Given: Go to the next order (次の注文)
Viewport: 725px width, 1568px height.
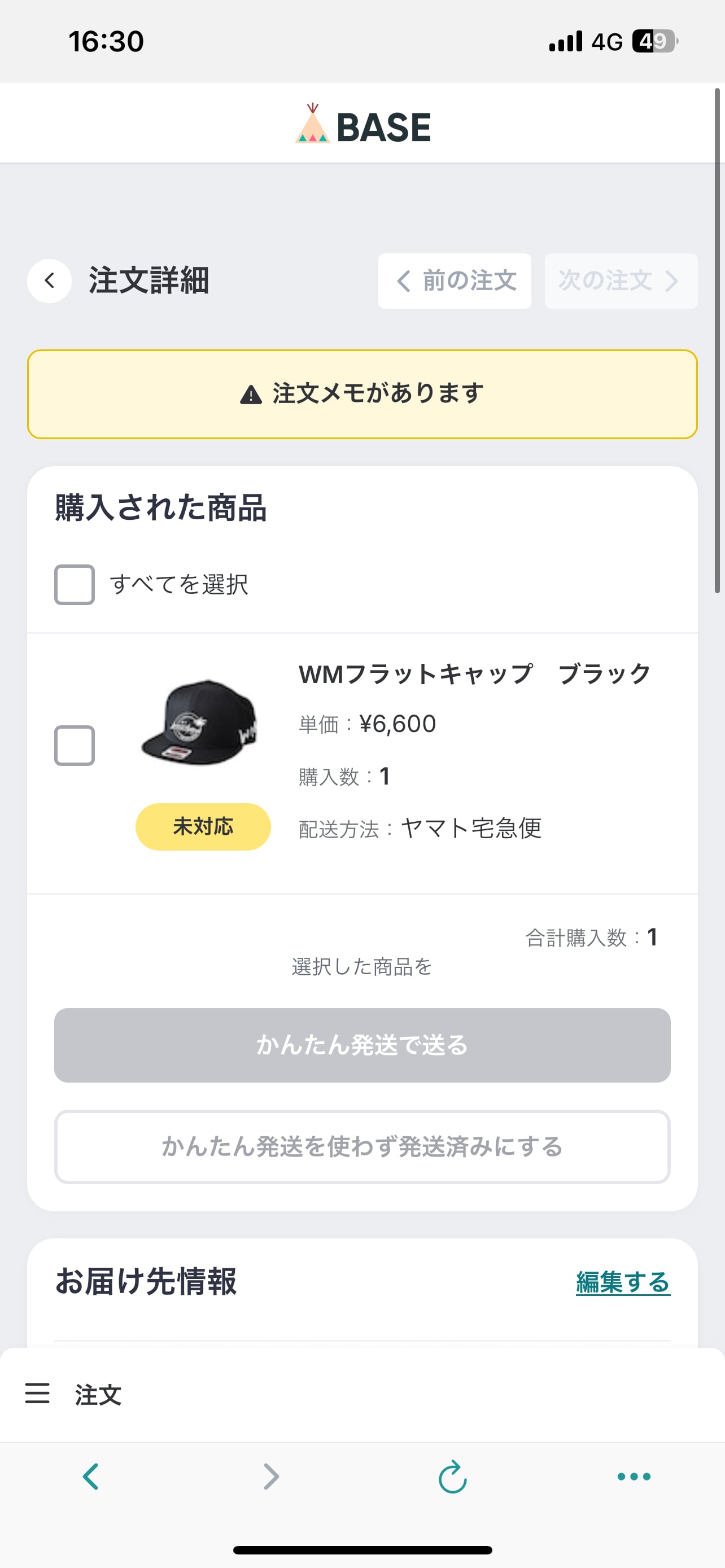Looking at the screenshot, I should (621, 281).
